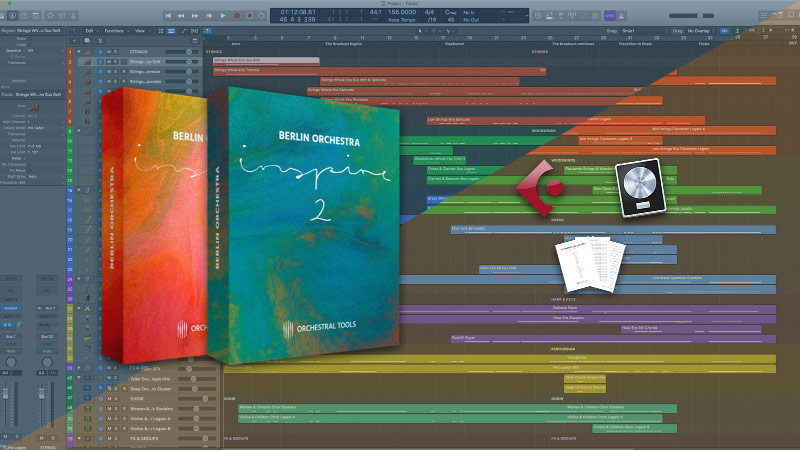800x450 pixels.
Task: Click the Bus 20 output slot
Action: point(47,337)
